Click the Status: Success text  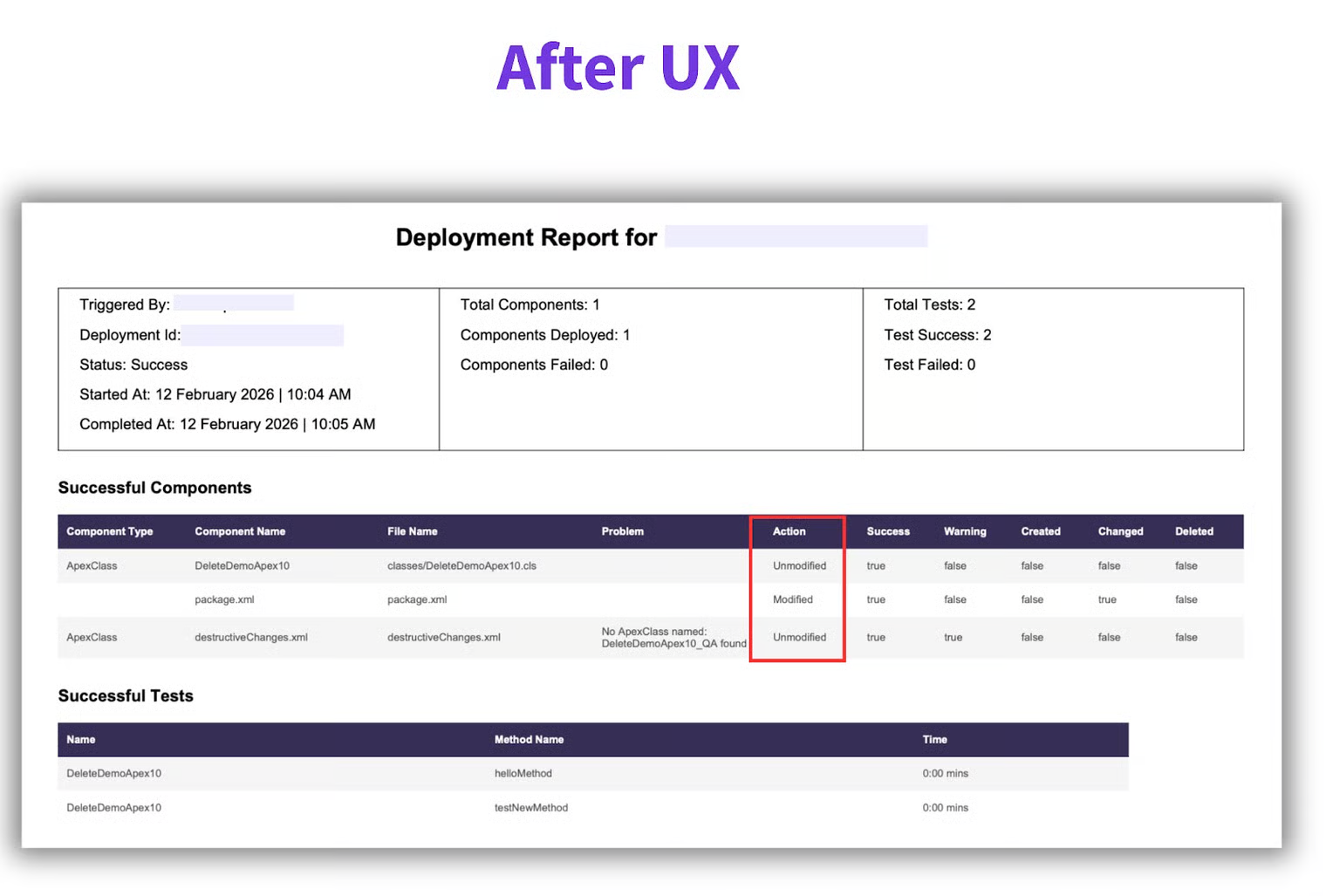point(133,365)
